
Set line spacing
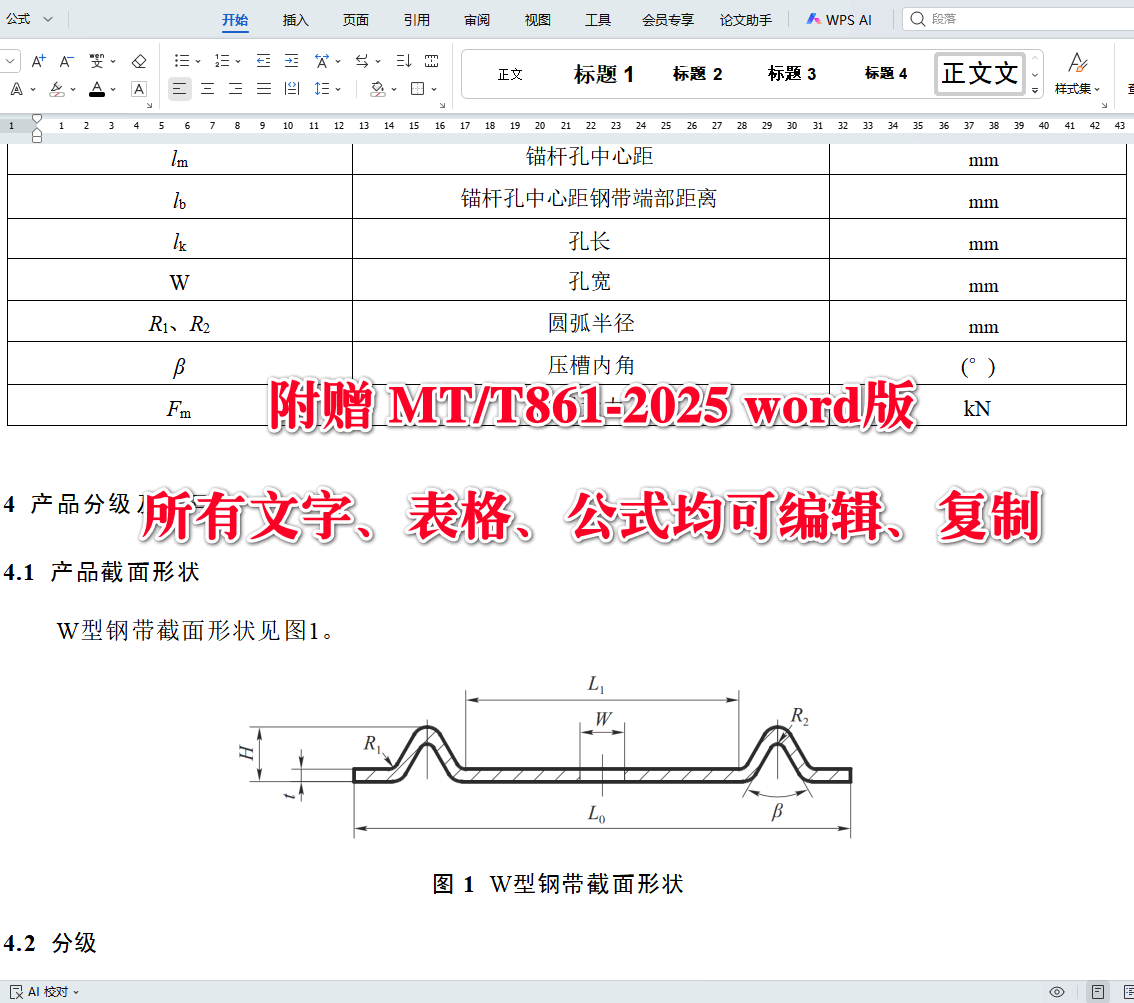pos(322,89)
